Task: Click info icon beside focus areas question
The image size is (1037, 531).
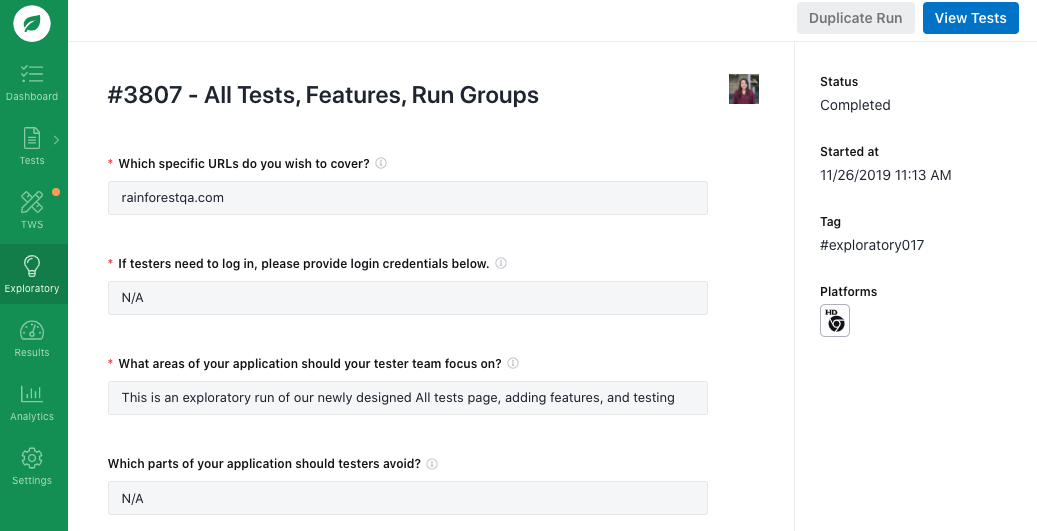Action: (513, 364)
